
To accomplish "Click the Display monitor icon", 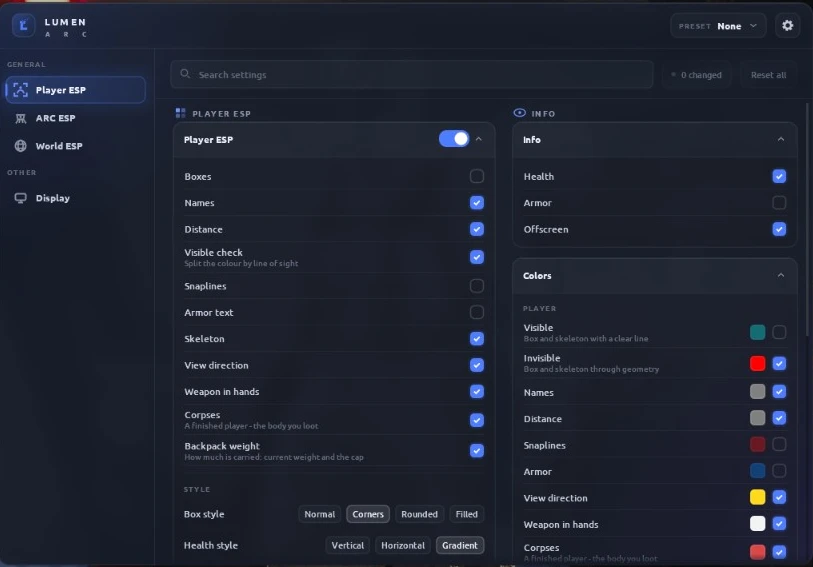I will pos(20,198).
